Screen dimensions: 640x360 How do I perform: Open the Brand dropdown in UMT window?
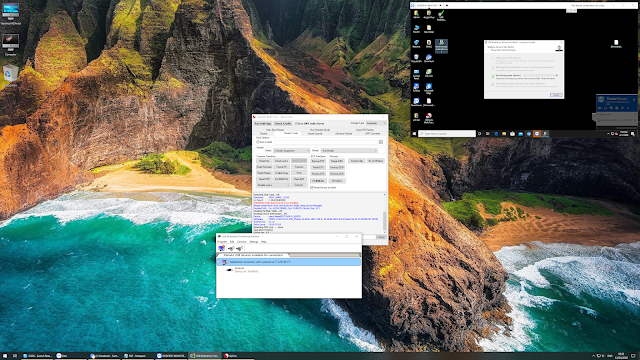291,151
